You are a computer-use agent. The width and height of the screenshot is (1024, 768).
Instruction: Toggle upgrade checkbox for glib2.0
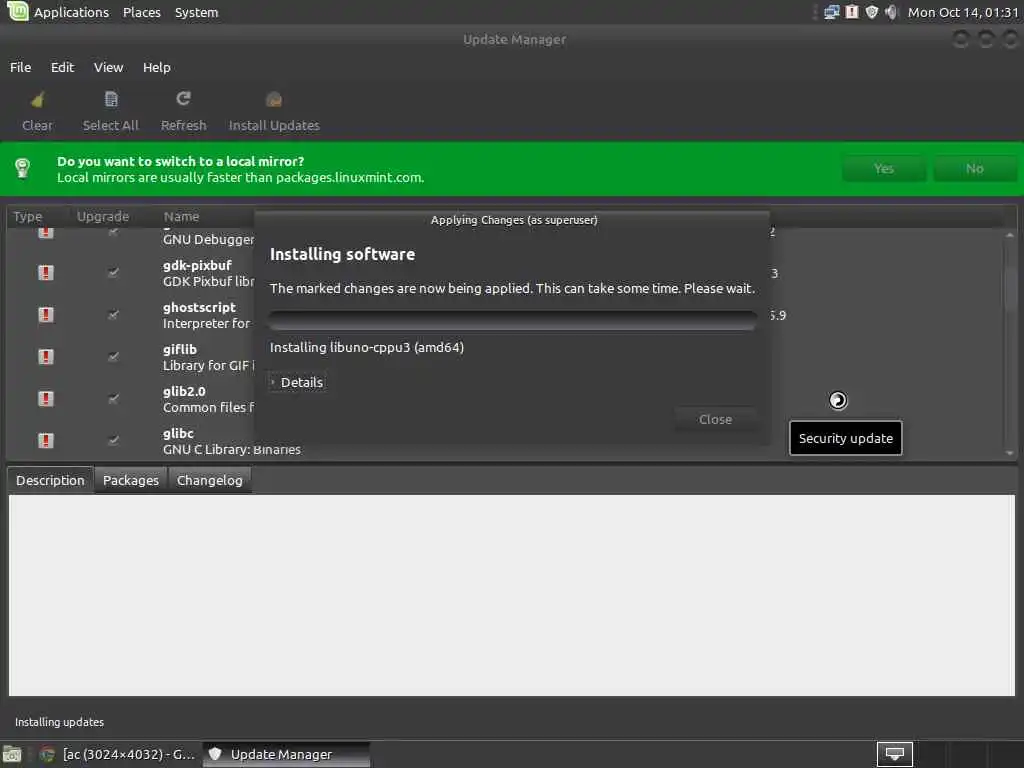(113, 398)
